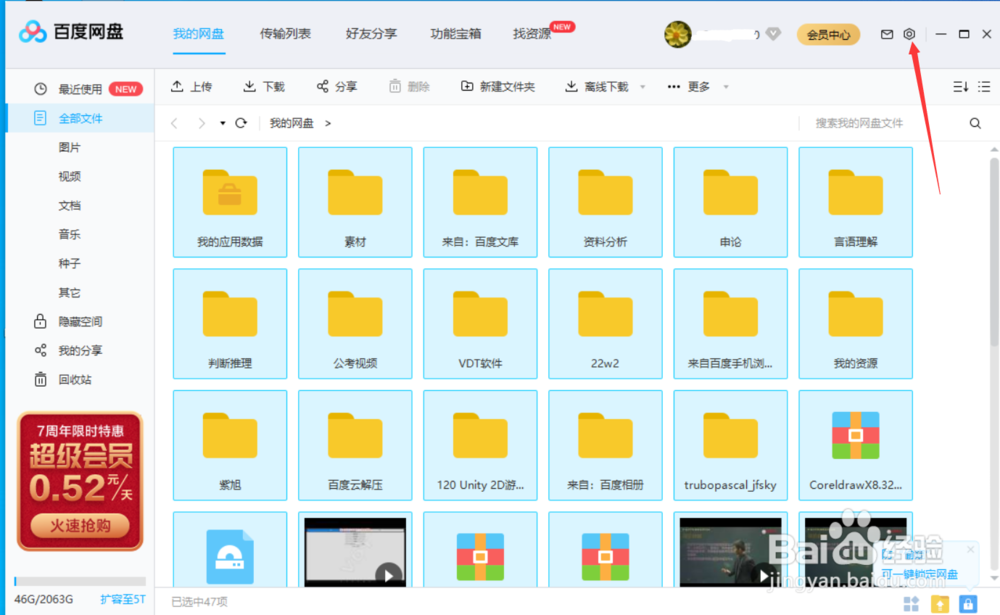The height and width of the screenshot is (615, 1000).
Task: Share selected files via the 分享 icon
Action: tap(337, 87)
